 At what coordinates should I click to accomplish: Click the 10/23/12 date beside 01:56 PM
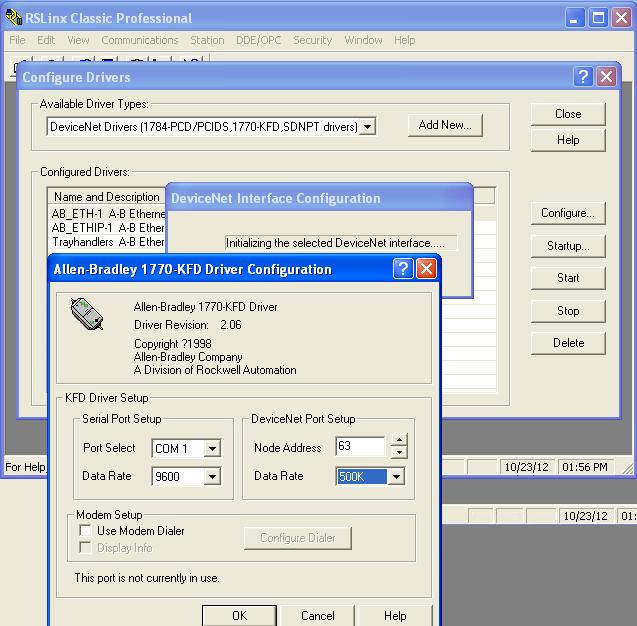point(526,467)
